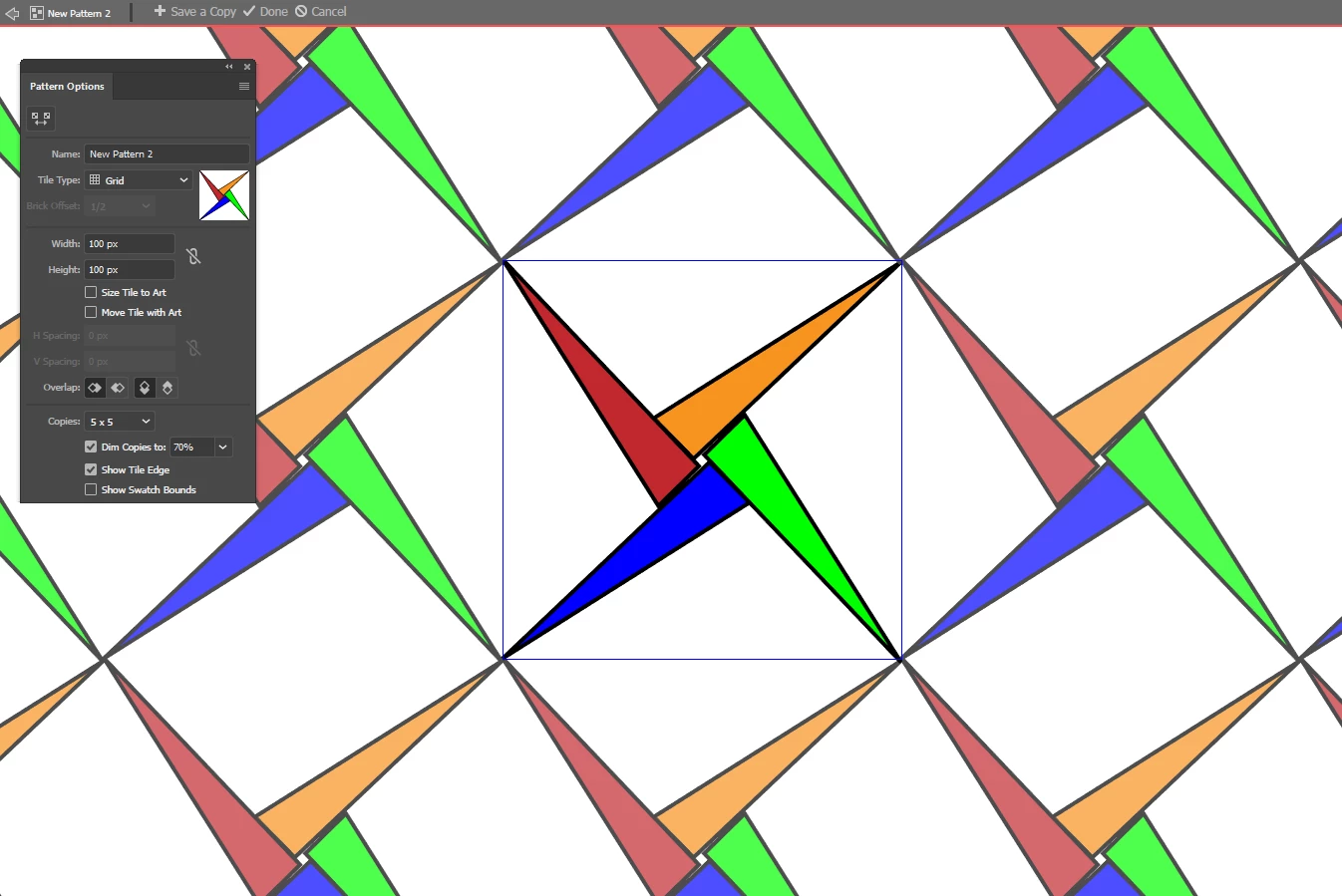Viewport: 1342px width, 896px height.
Task: Click the Height input field
Action: pos(130,270)
